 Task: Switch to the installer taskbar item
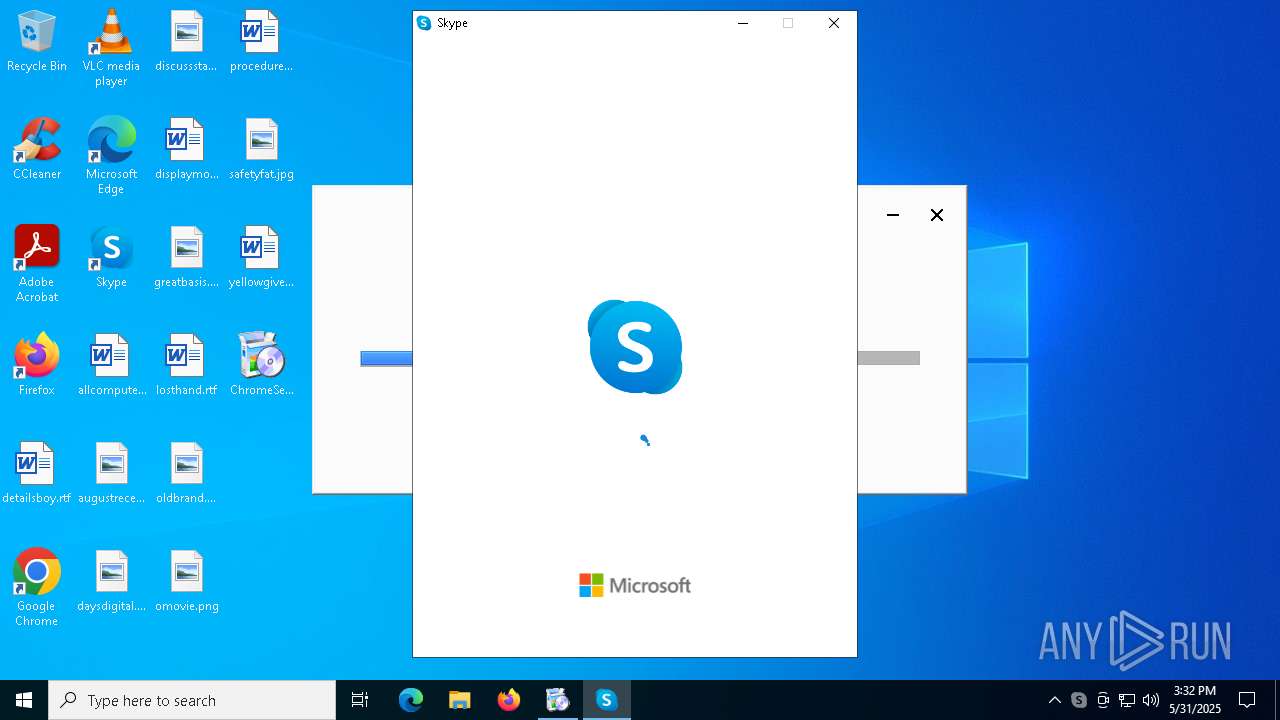(558, 700)
